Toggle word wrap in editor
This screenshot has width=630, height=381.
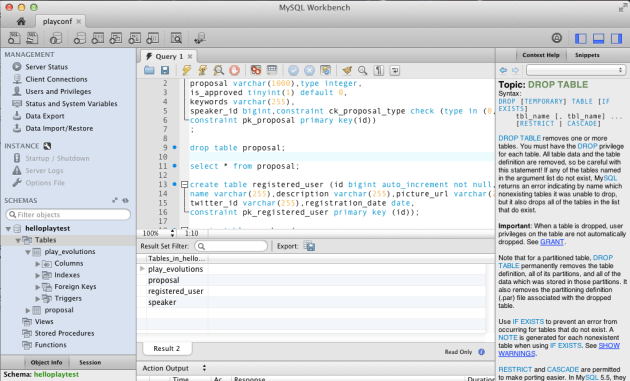pyautogui.click(x=395, y=70)
